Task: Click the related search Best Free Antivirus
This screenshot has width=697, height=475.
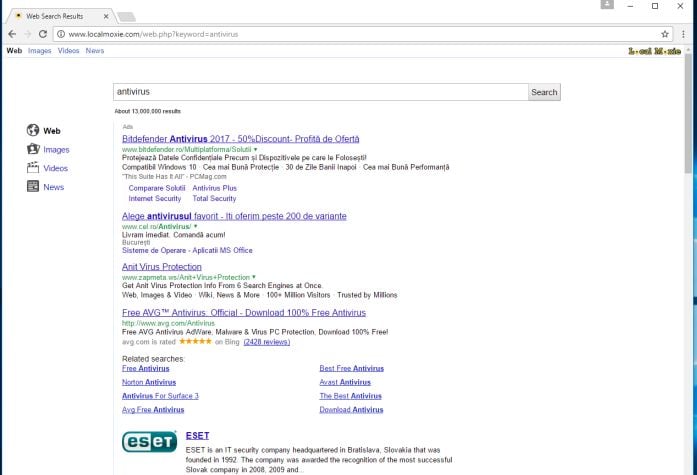Action: [352, 368]
